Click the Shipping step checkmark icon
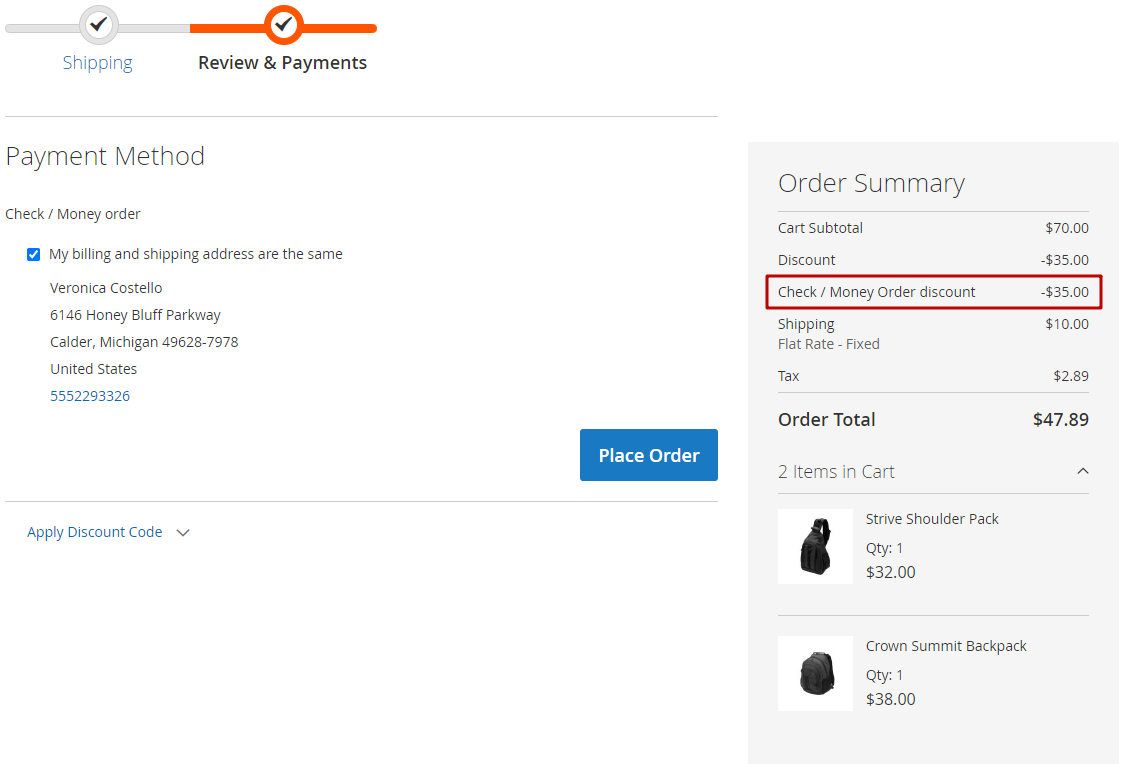Image resolution: width=1126 pixels, height=770 pixels. coord(98,24)
